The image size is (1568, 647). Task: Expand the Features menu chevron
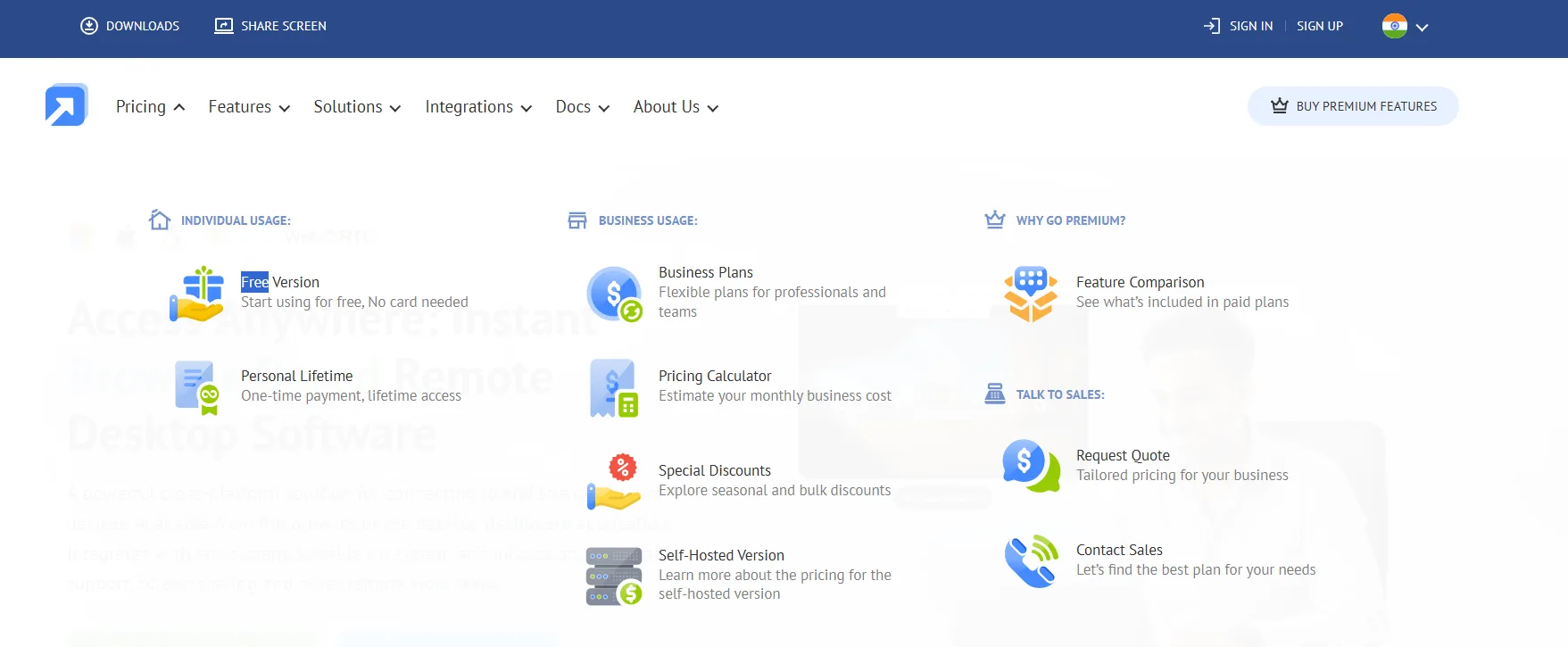tap(285, 108)
